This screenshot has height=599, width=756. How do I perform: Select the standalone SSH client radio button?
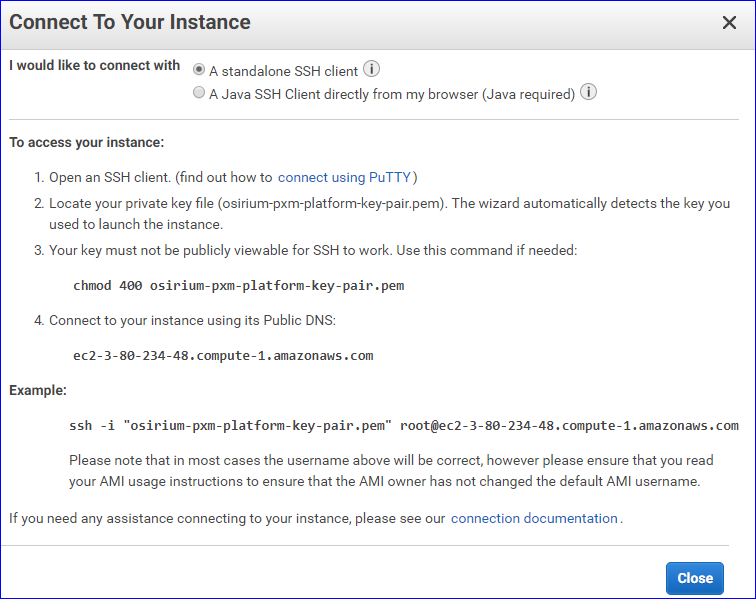pyautogui.click(x=199, y=70)
